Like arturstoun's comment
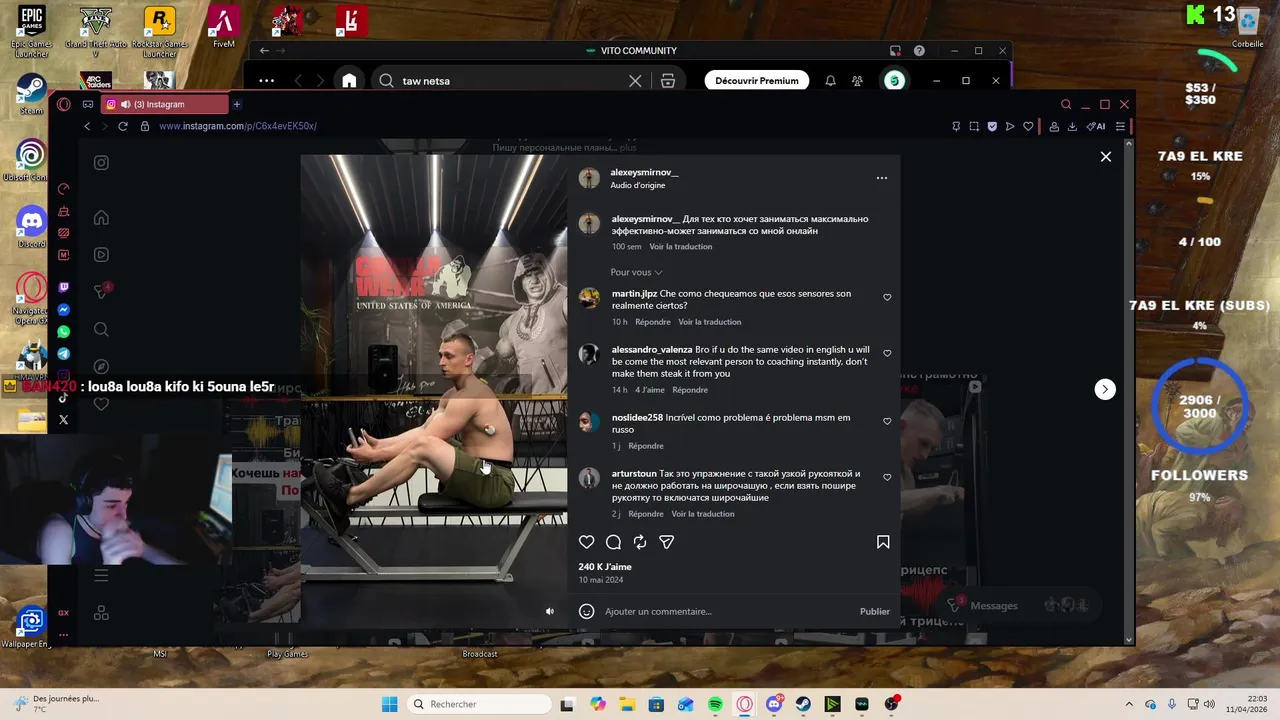 (887, 477)
